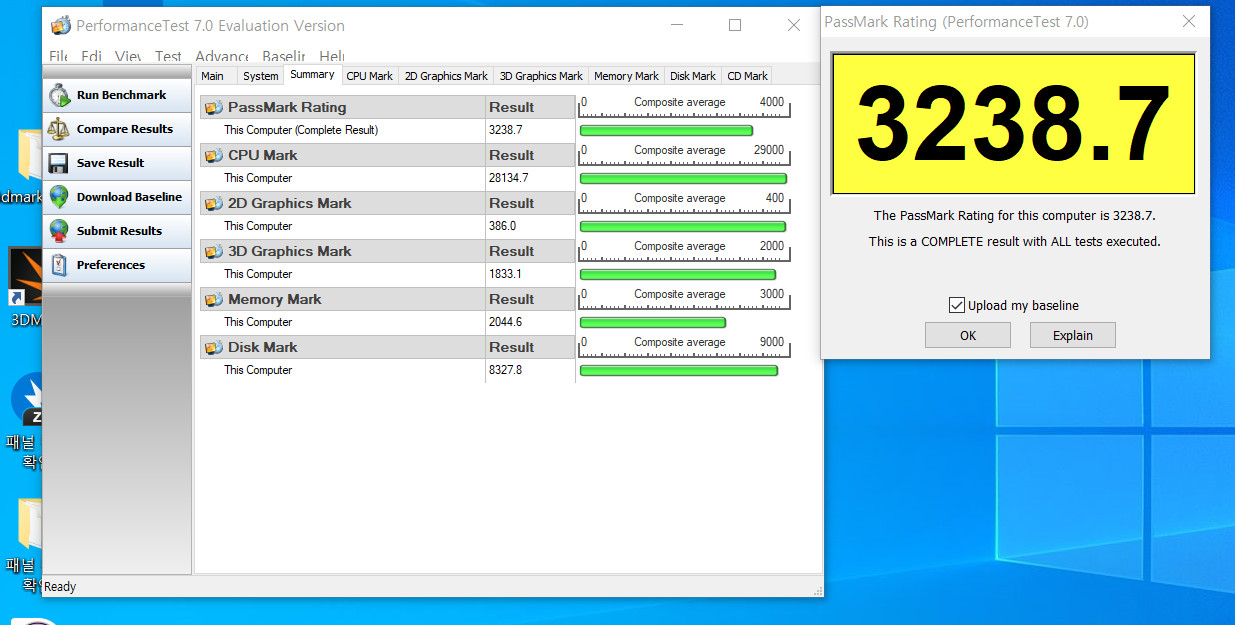Maximize the PerformanceTest window
This screenshot has width=1235, height=625.
coord(735,25)
